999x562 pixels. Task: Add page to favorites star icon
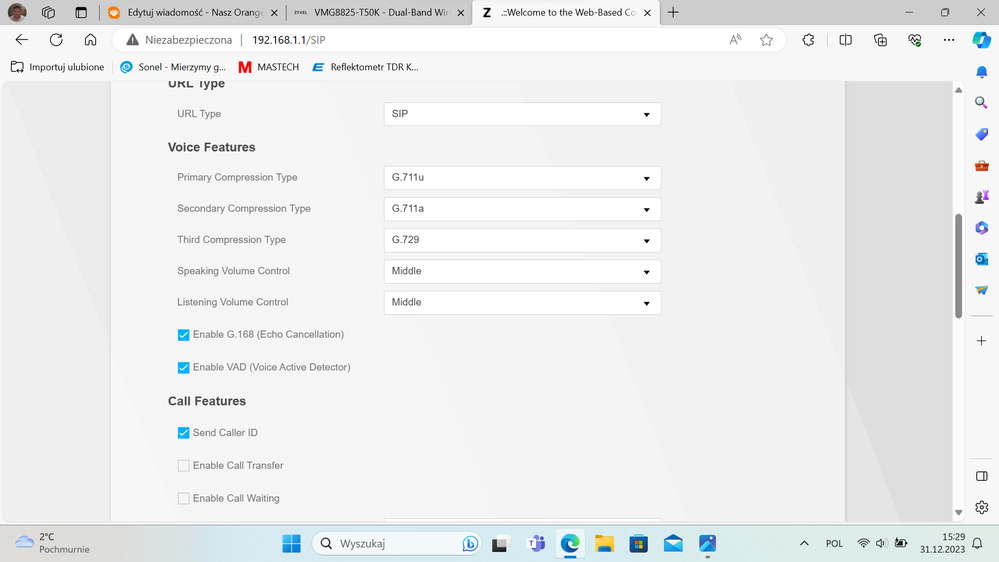pos(766,40)
